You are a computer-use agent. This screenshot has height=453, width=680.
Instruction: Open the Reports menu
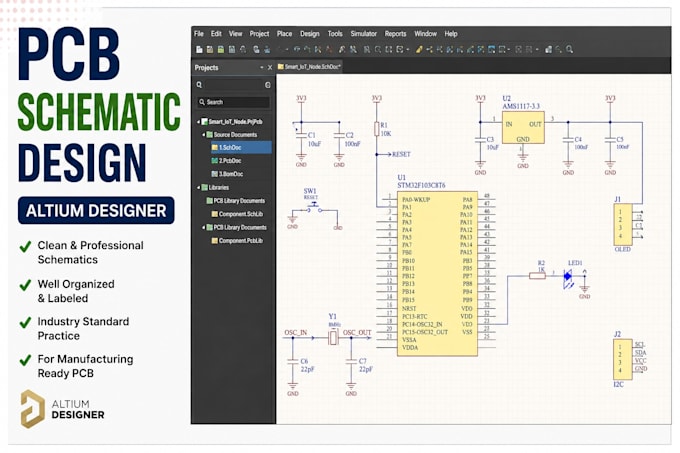click(396, 34)
